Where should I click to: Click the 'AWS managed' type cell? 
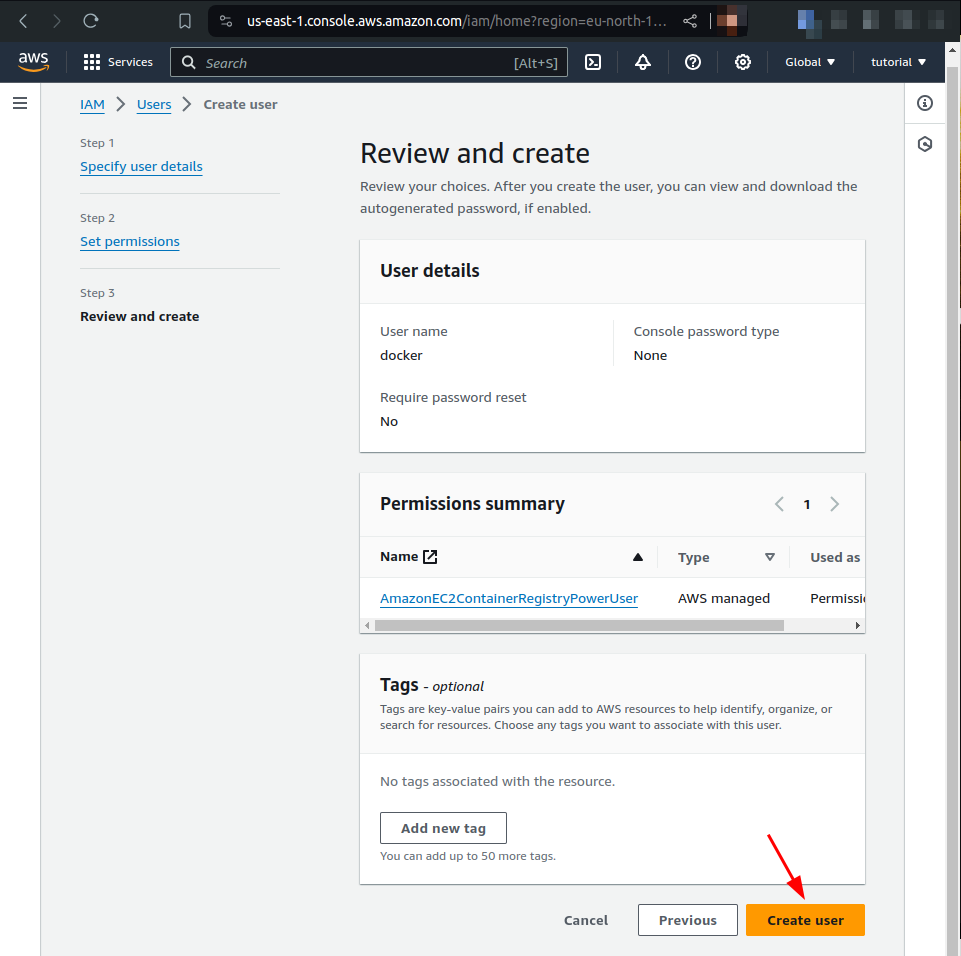[x=724, y=599]
